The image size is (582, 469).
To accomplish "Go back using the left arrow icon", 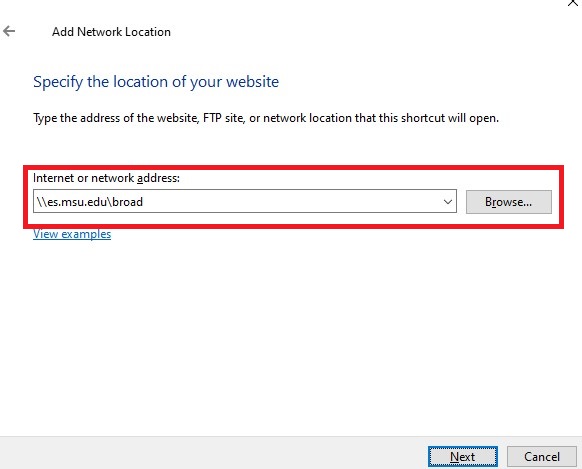I will point(9,31).
